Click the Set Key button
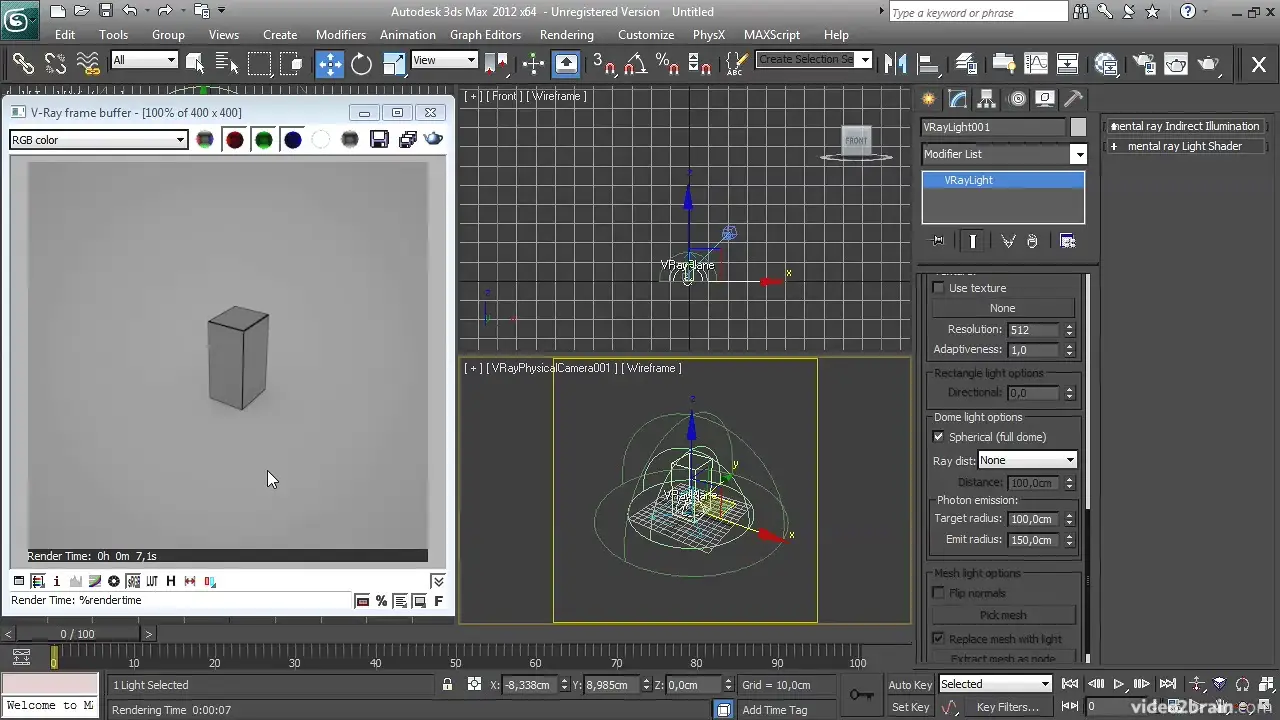Image resolution: width=1280 pixels, height=720 pixels. point(910,707)
